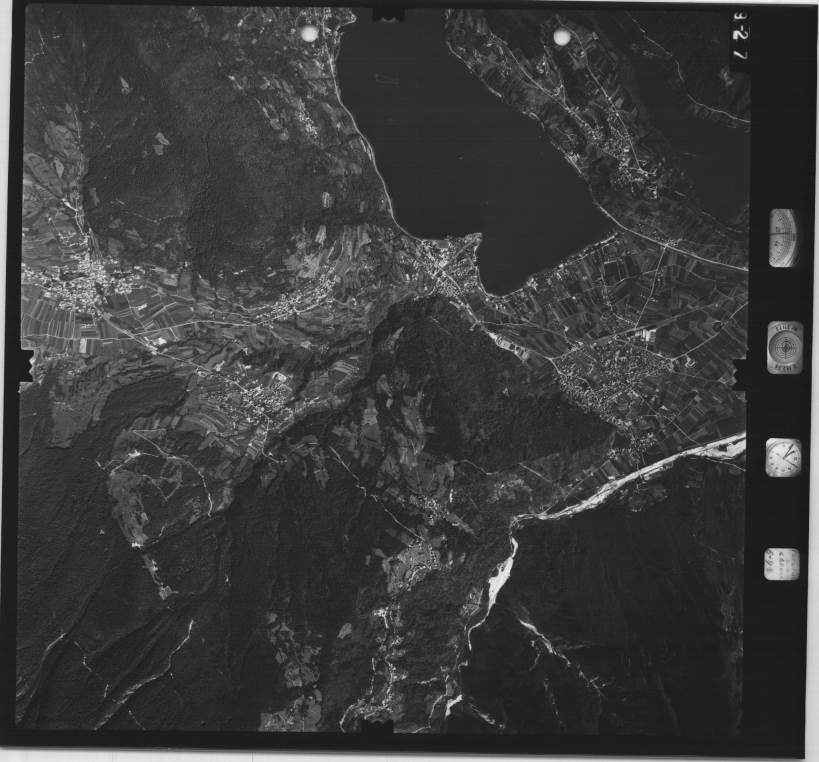
Task: Click the road running along the lake's western shore
Action: tap(362, 140)
